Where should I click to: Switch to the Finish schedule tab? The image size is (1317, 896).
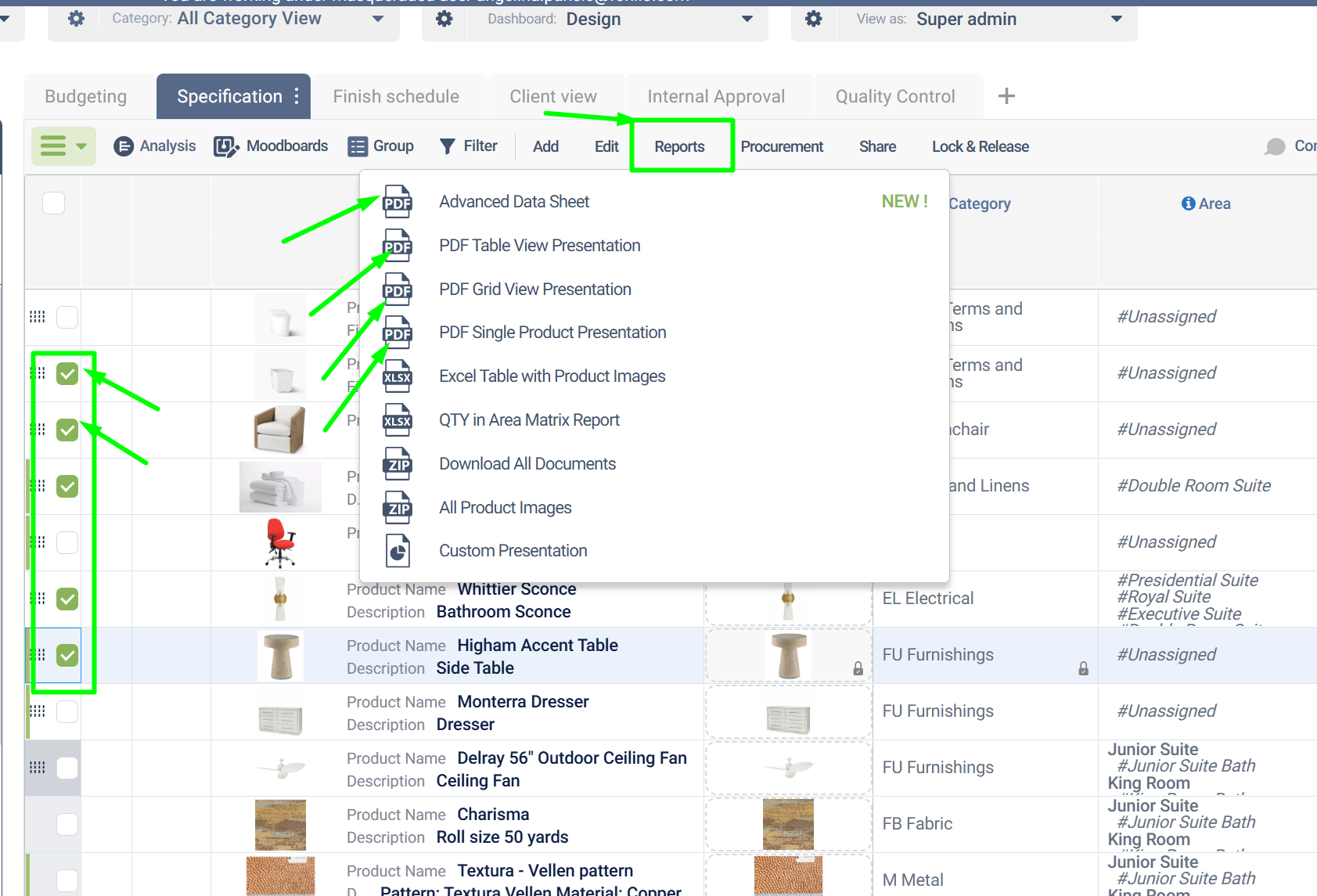click(395, 95)
